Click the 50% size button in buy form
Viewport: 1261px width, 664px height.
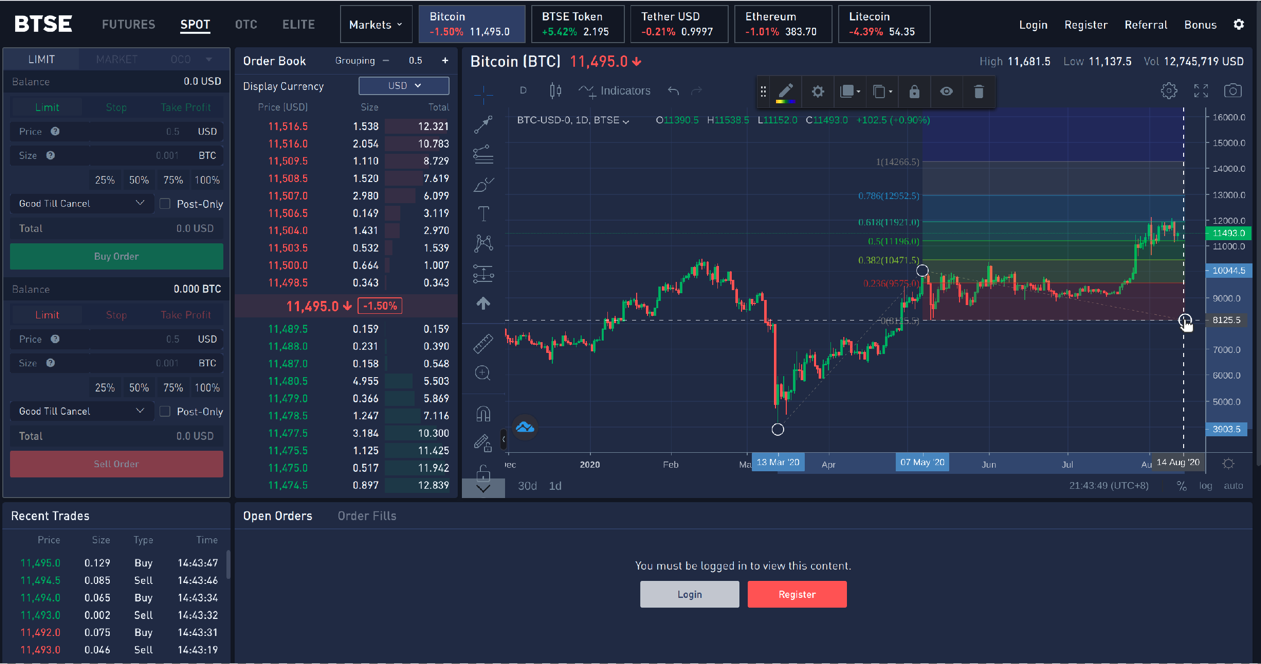(x=139, y=180)
